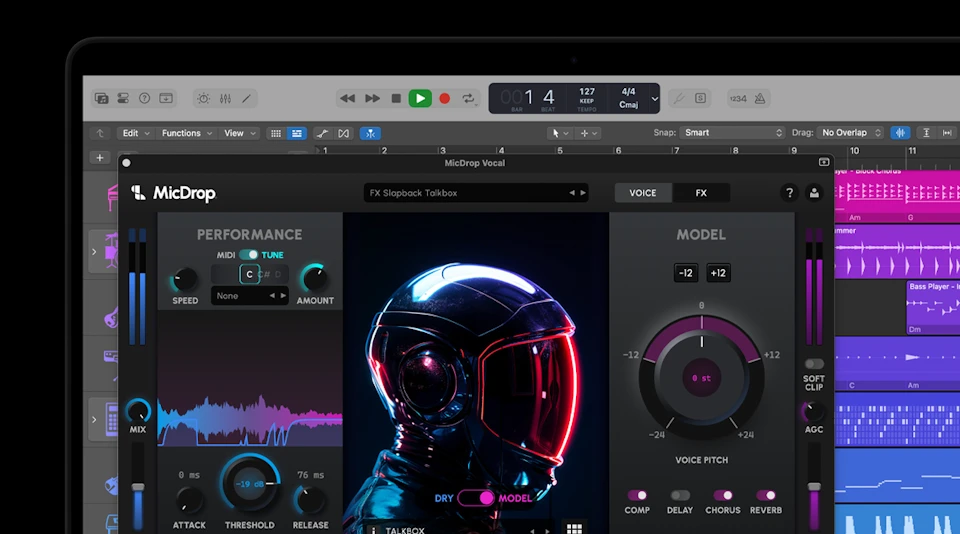
Task: Click the metronome icon in control bar
Action: click(761, 98)
